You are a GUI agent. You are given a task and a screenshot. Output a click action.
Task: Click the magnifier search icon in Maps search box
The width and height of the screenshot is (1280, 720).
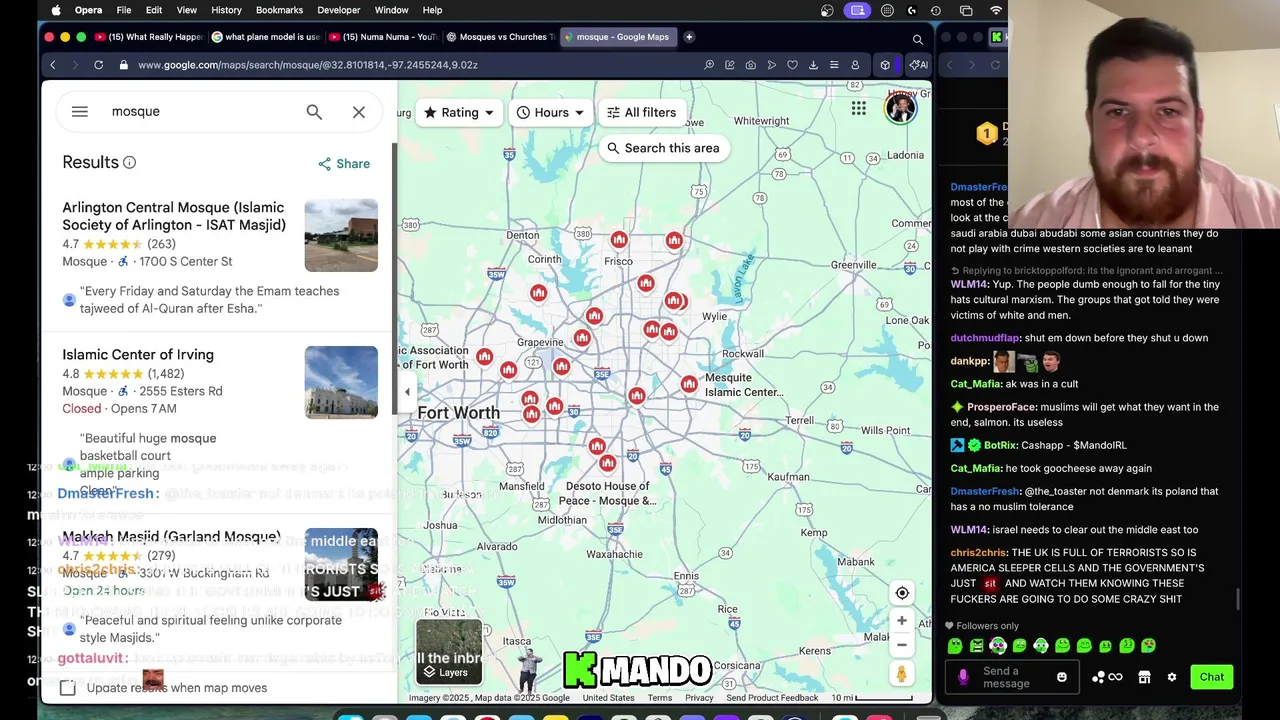314,112
